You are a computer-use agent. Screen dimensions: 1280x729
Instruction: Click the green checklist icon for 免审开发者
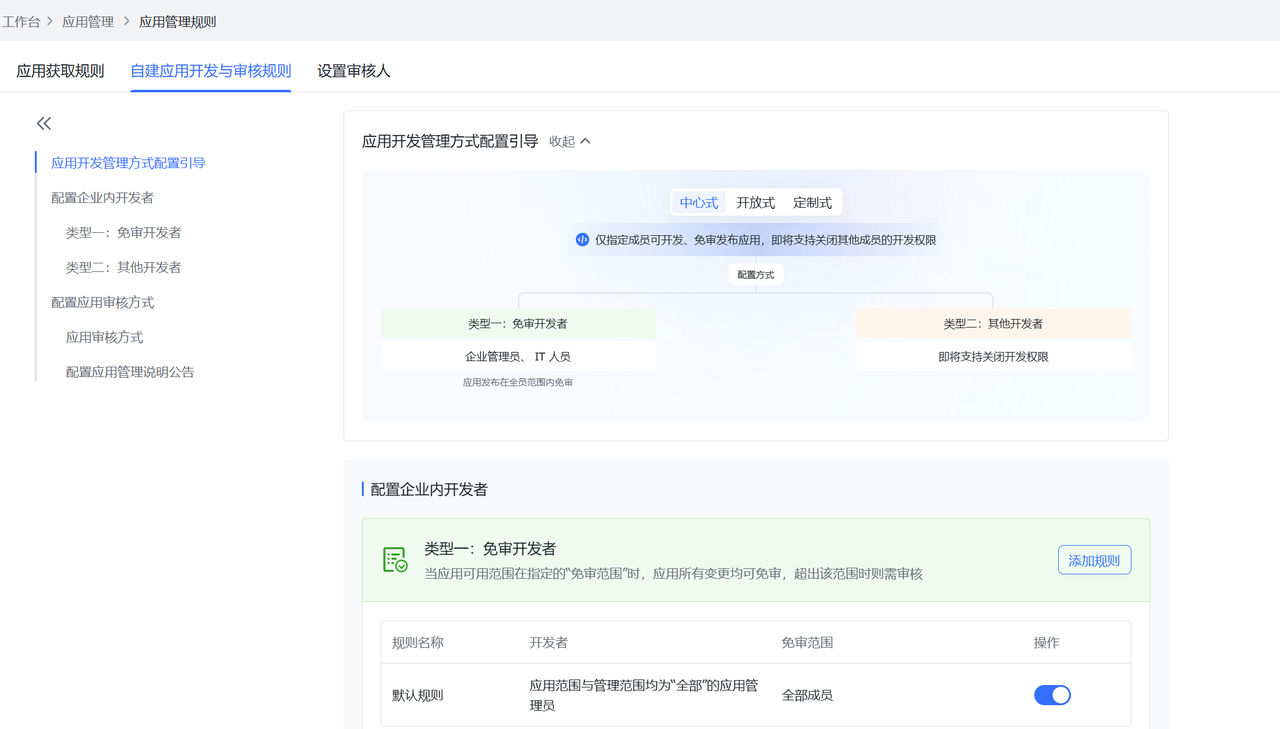click(x=395, y=560)
